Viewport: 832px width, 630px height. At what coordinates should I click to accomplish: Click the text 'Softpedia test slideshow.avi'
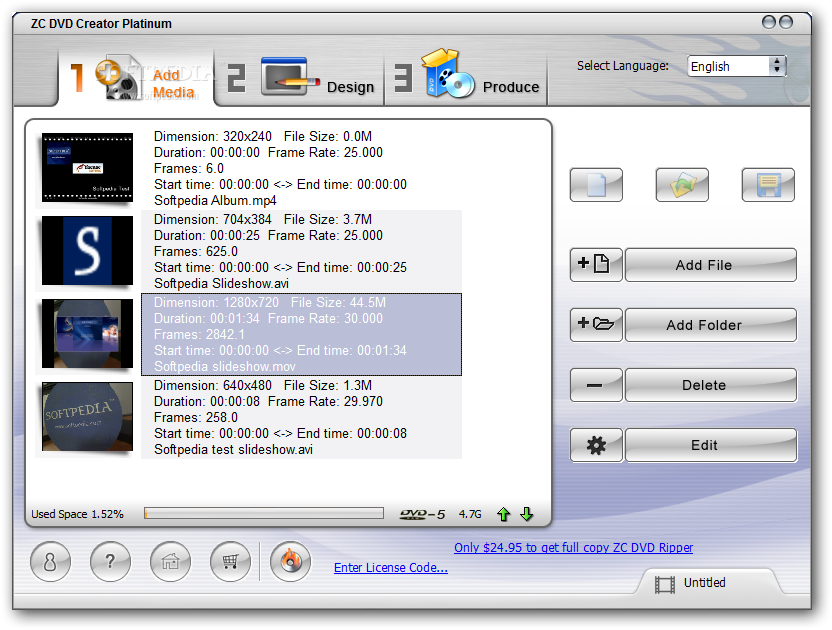pyautogui.click(x=233, y=449)
